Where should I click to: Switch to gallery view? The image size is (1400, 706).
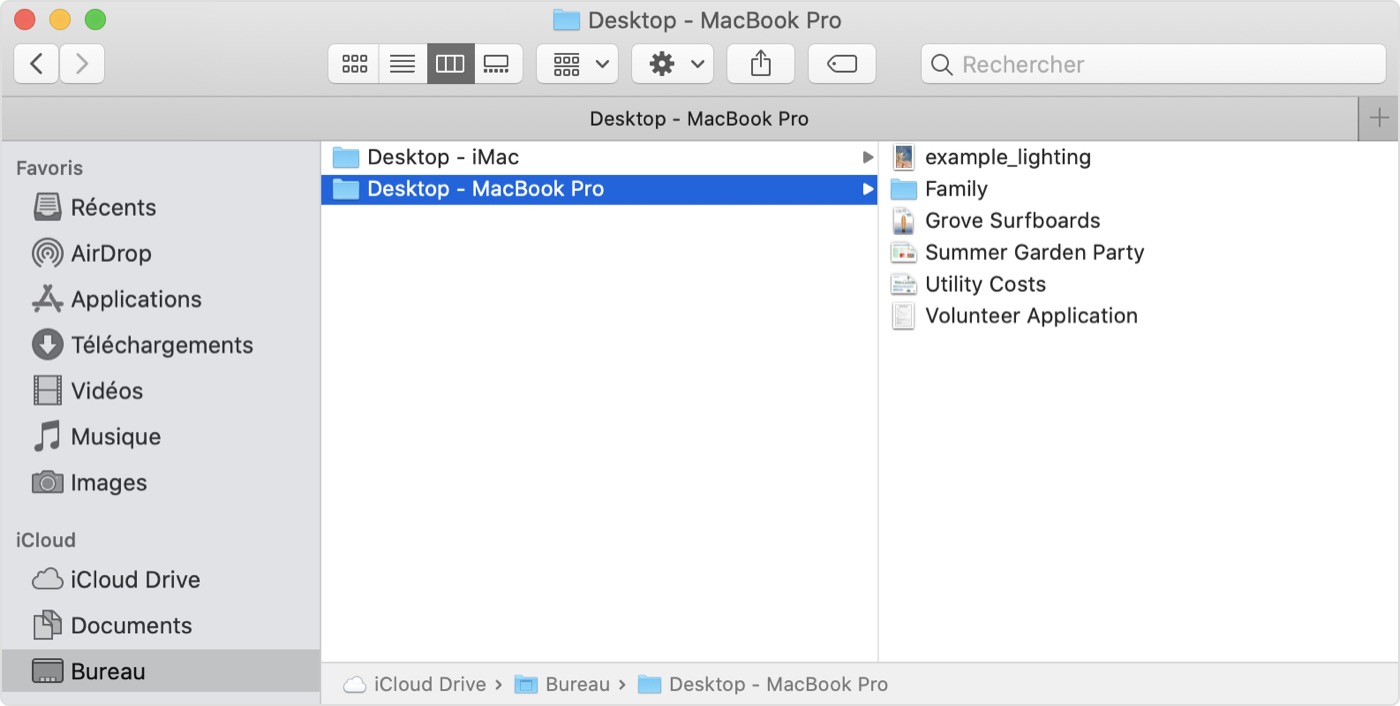497,64
